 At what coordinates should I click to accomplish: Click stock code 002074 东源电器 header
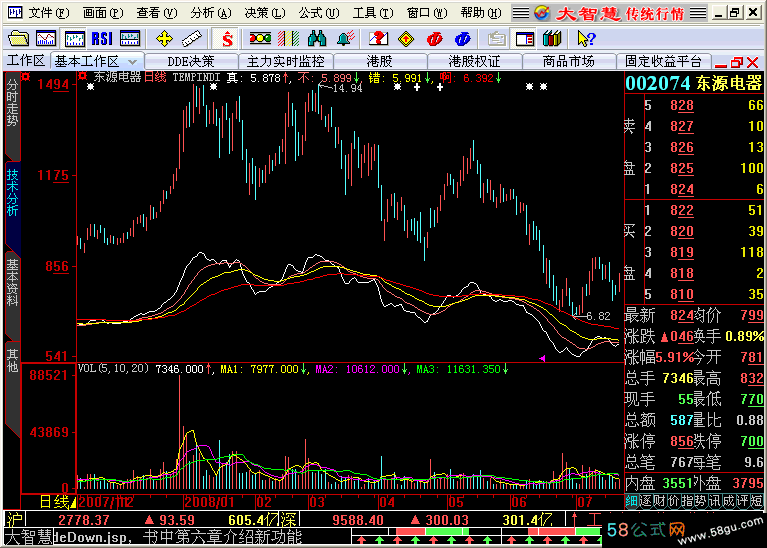pyautogui.click(x=694, y=83)
